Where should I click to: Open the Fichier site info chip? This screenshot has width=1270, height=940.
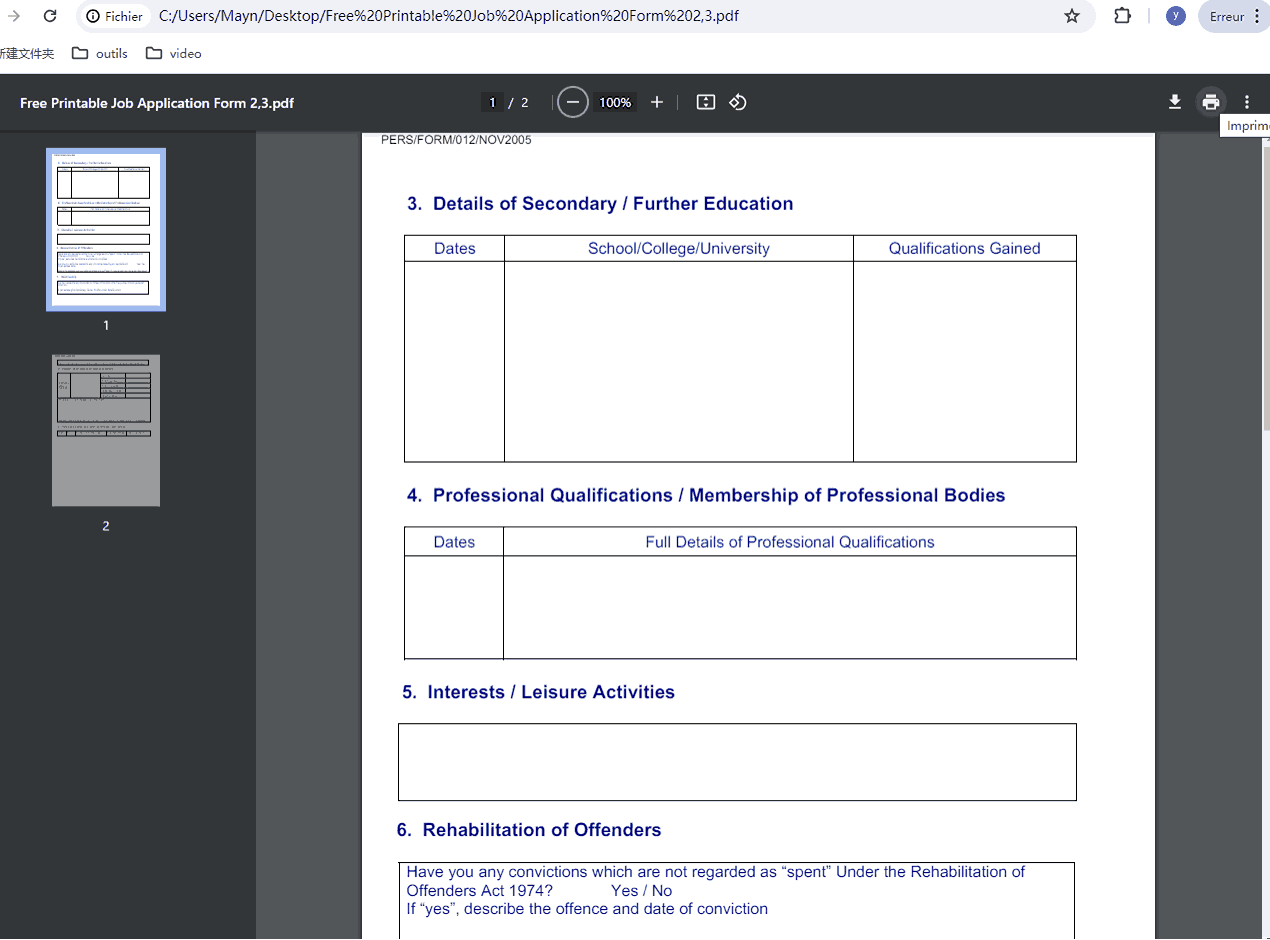(x=115, y=16)
